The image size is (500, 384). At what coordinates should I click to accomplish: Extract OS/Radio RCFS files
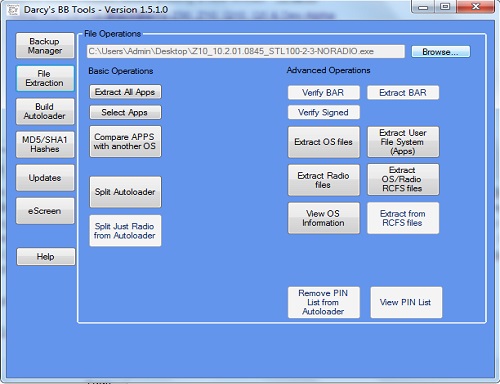[x=403, y=179]
